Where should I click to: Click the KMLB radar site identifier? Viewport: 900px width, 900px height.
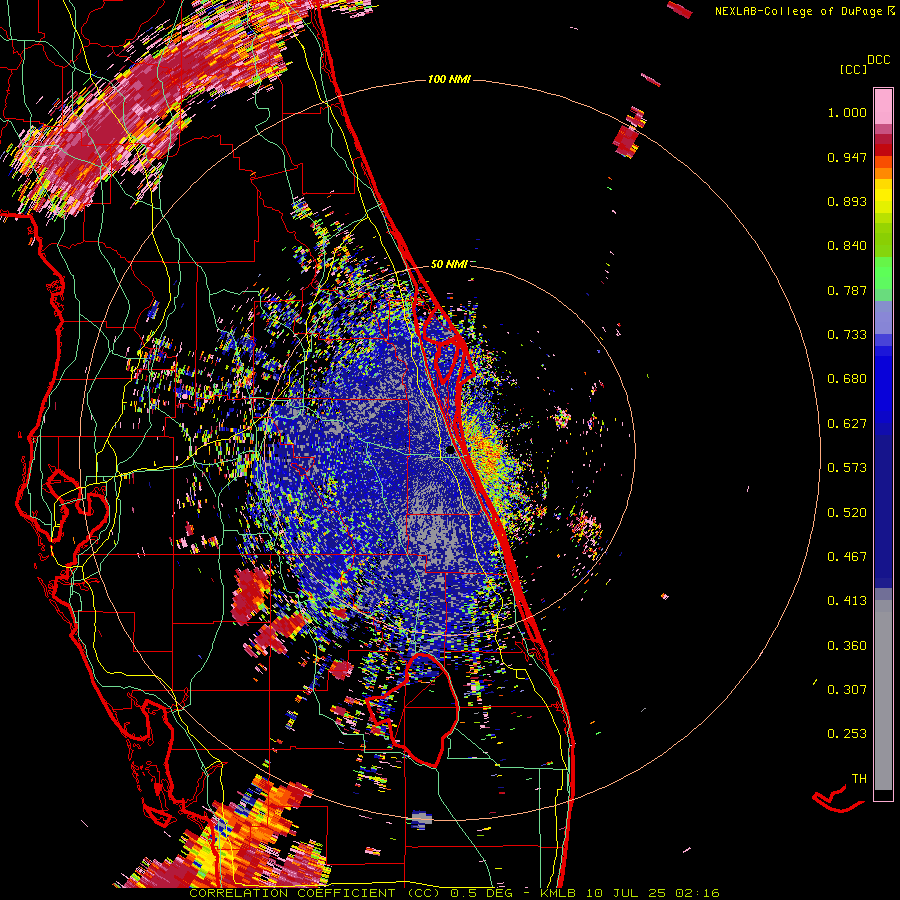[557, 893]
